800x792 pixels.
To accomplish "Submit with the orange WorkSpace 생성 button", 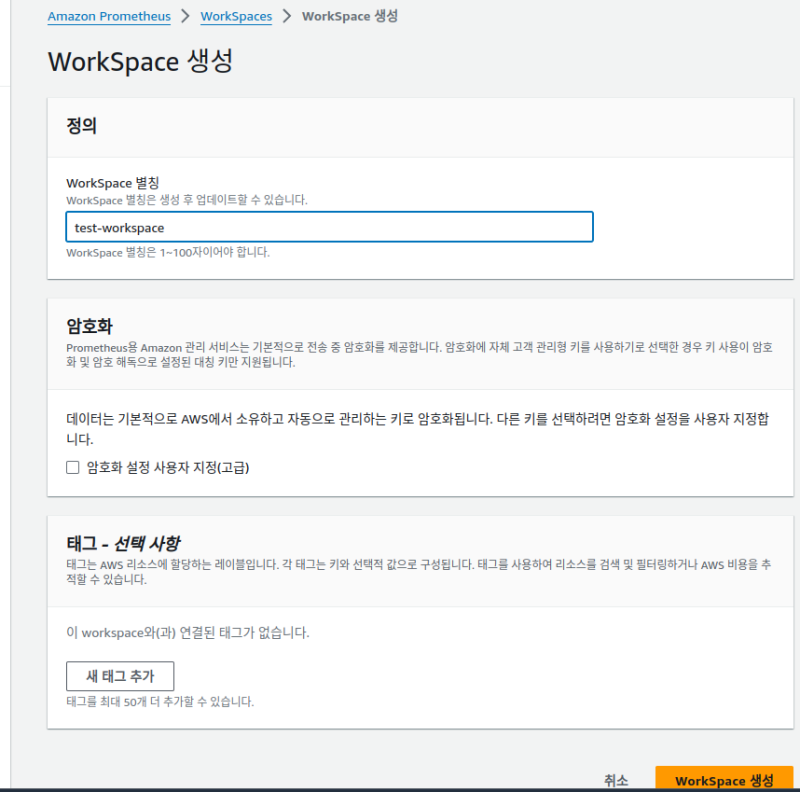I will [x=724, y=780].
